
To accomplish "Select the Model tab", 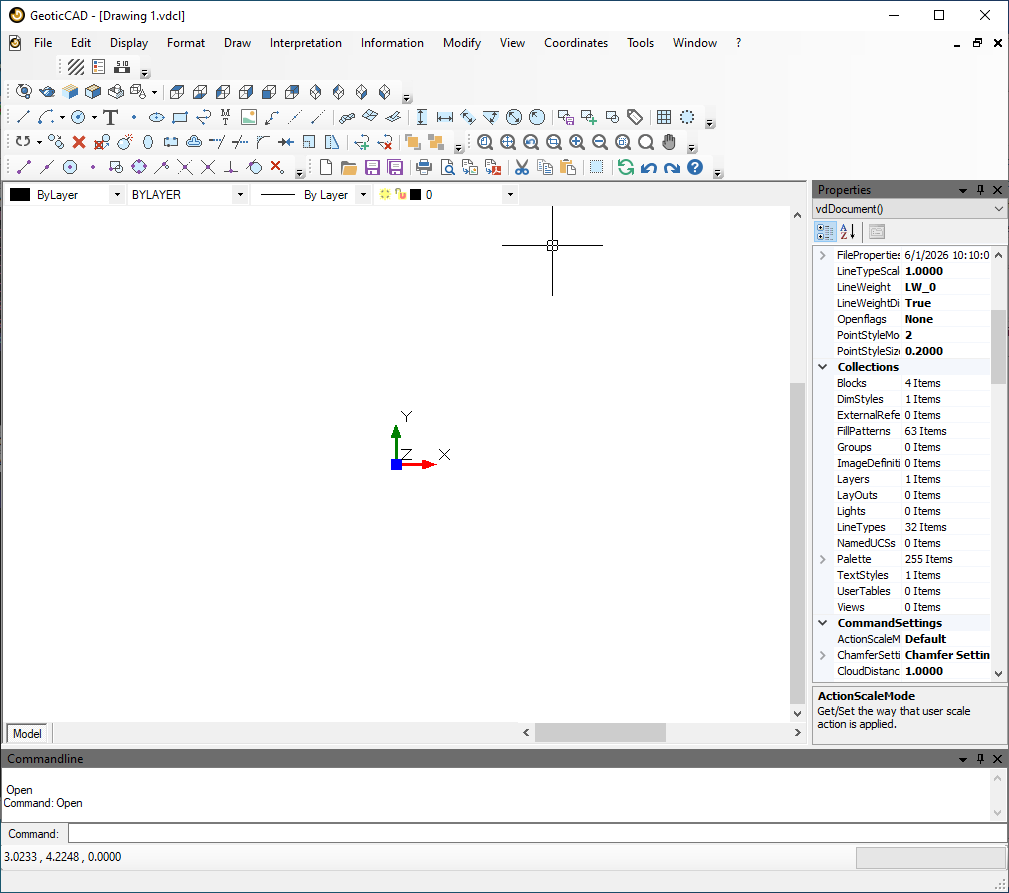I will pos(27,733).
